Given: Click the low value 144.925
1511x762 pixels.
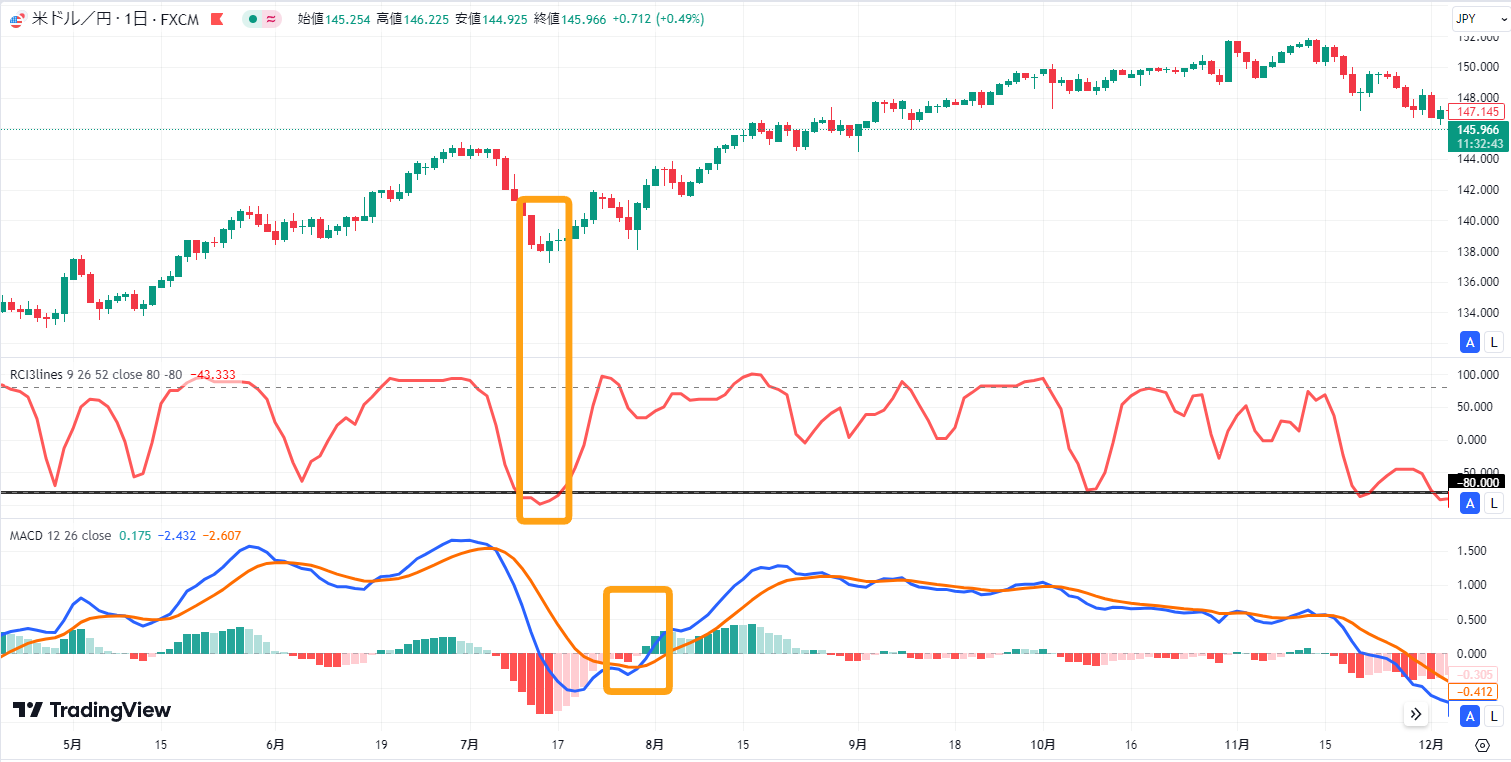Looking at the screenshot, I should 503,19.
